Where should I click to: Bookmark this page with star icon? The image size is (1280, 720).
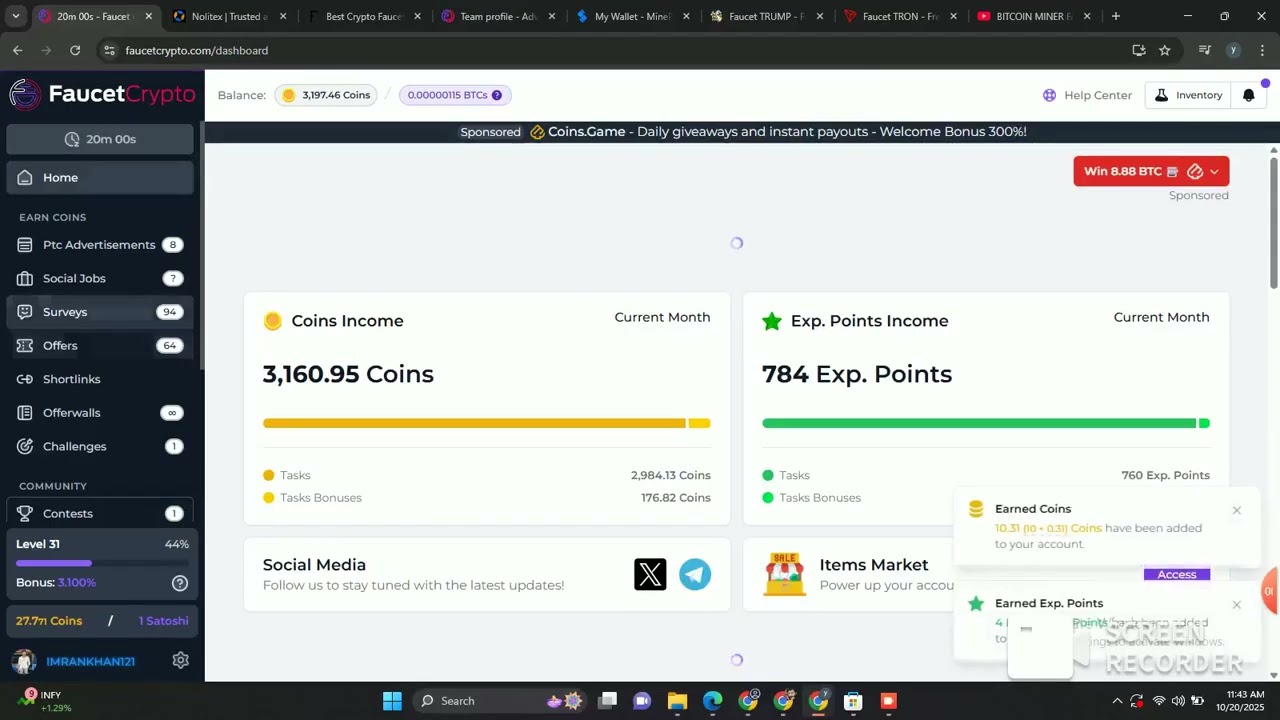click(1164, 50)
